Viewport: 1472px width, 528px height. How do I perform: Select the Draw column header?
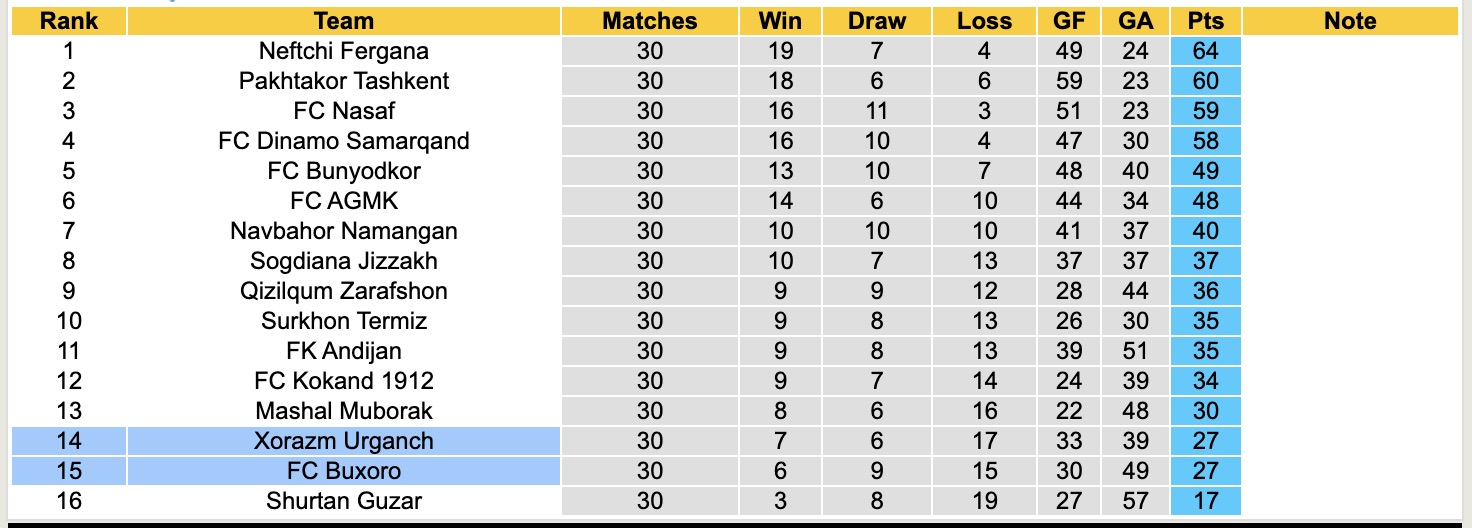point(876,21)
